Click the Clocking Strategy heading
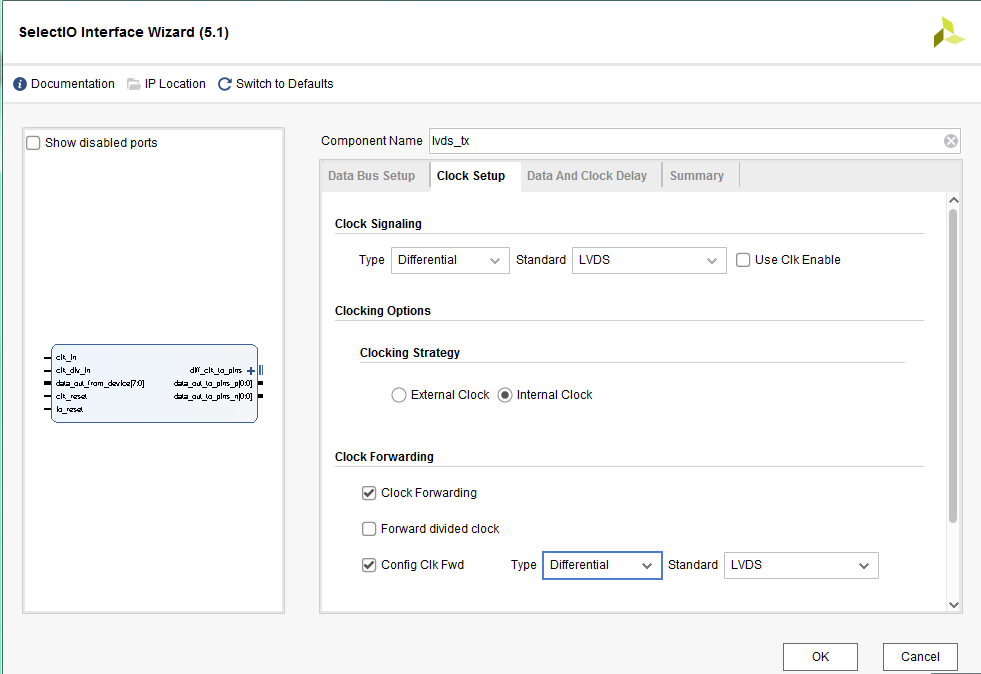Viewport: 981px width, 674px height. click(x=410, y=353)
